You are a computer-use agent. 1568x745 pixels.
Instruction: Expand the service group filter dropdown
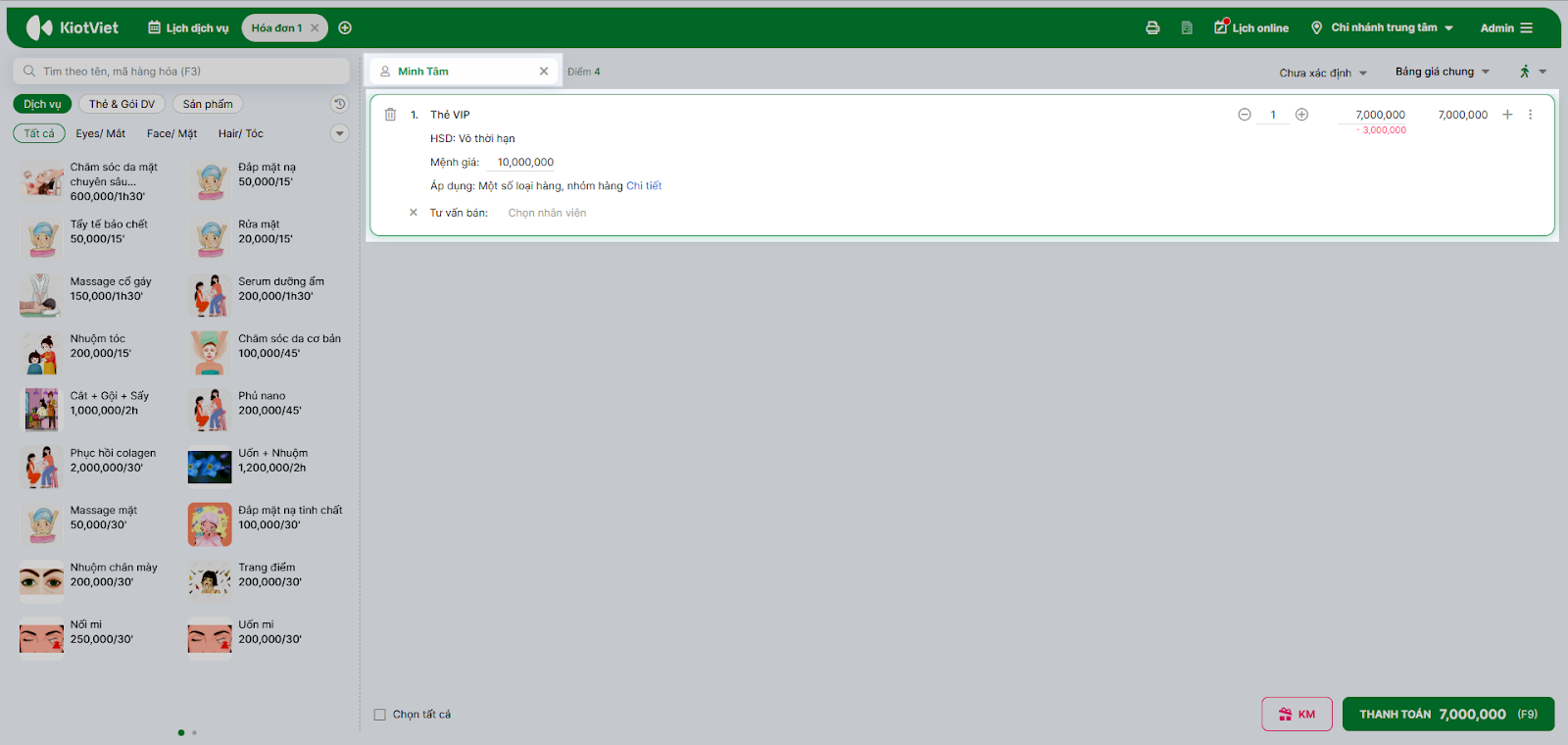339,133
